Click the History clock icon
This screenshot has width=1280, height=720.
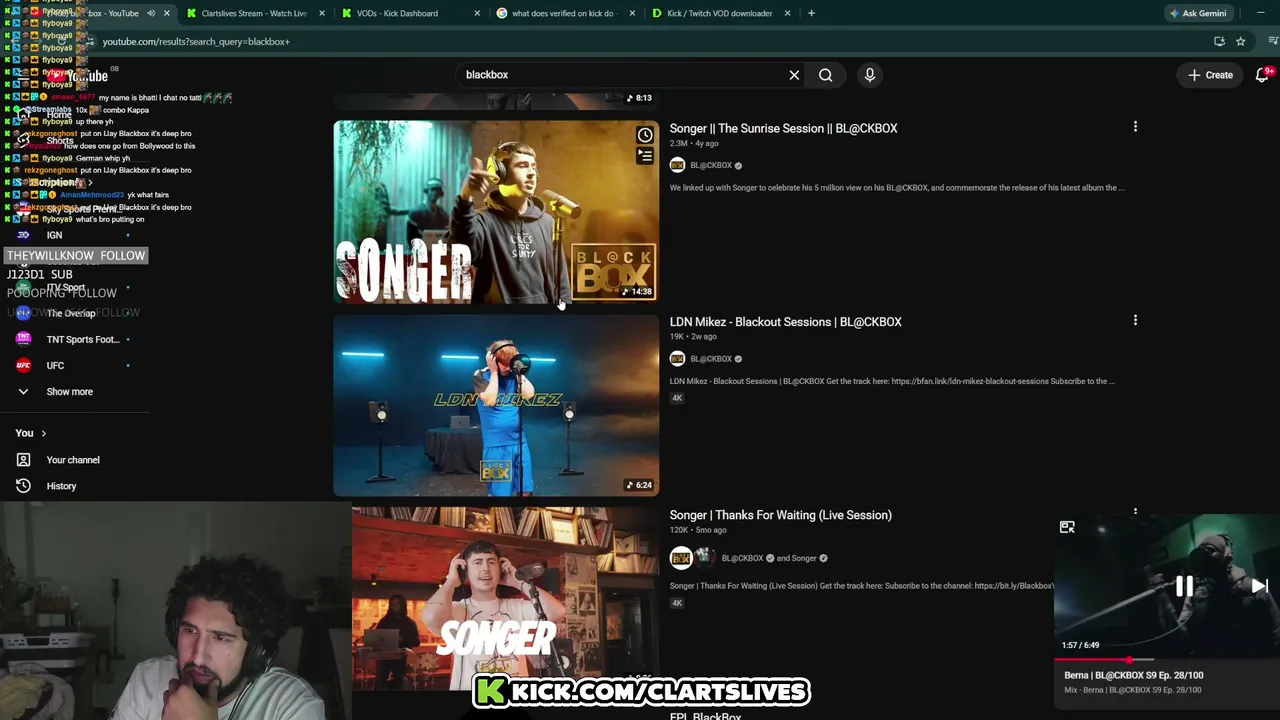click(23, 486)
